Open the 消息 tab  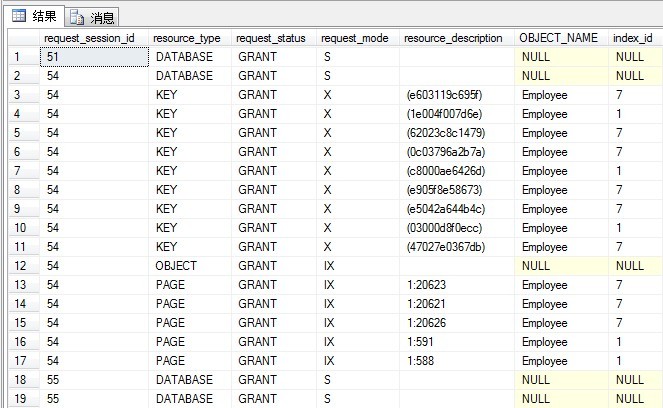pyautogui.click(x=93, y=17)
